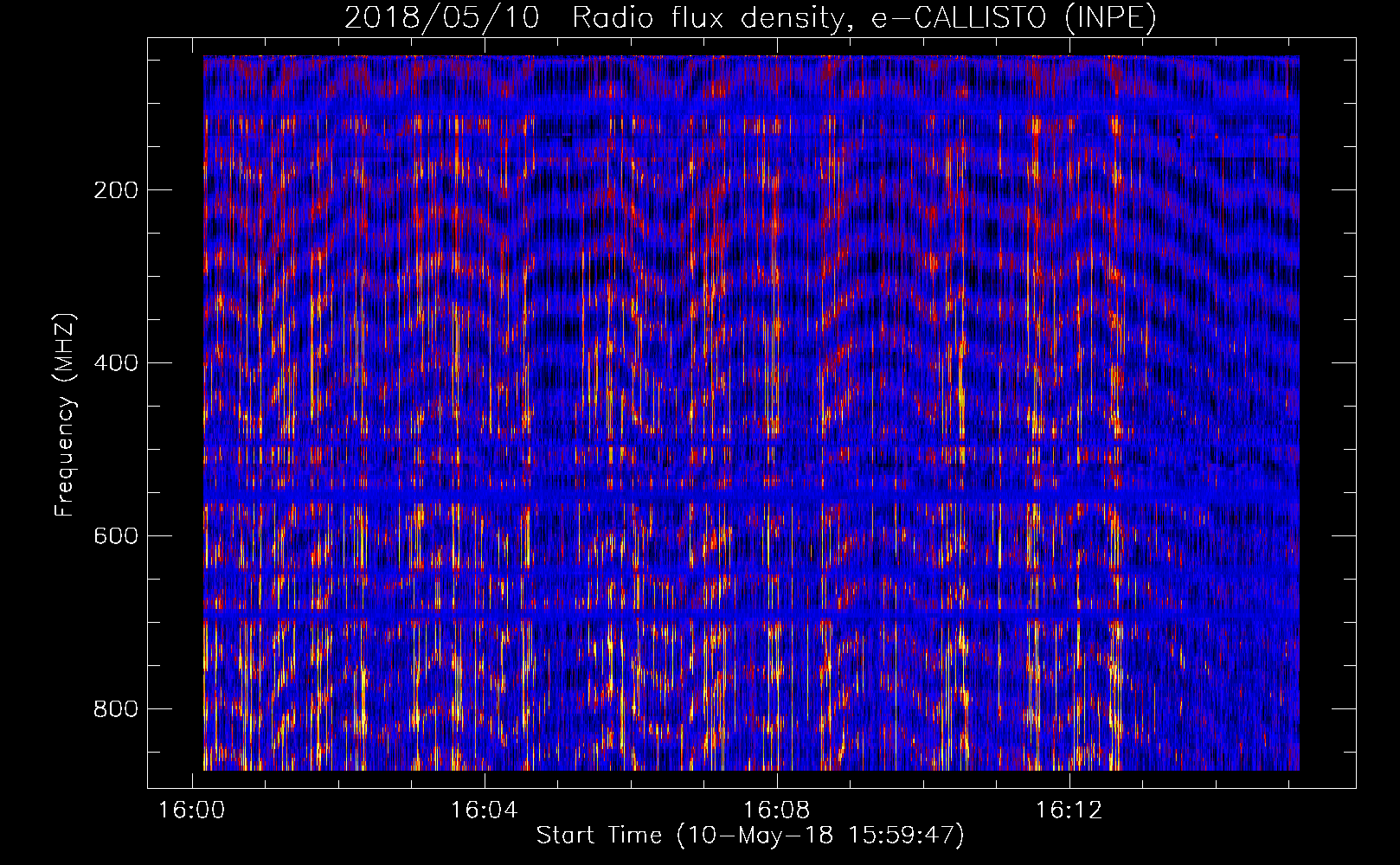The image size is (1400, 865).
Task: Click the 16:04 time tick label
Action: pyautogui.click(x=485, y=811)
